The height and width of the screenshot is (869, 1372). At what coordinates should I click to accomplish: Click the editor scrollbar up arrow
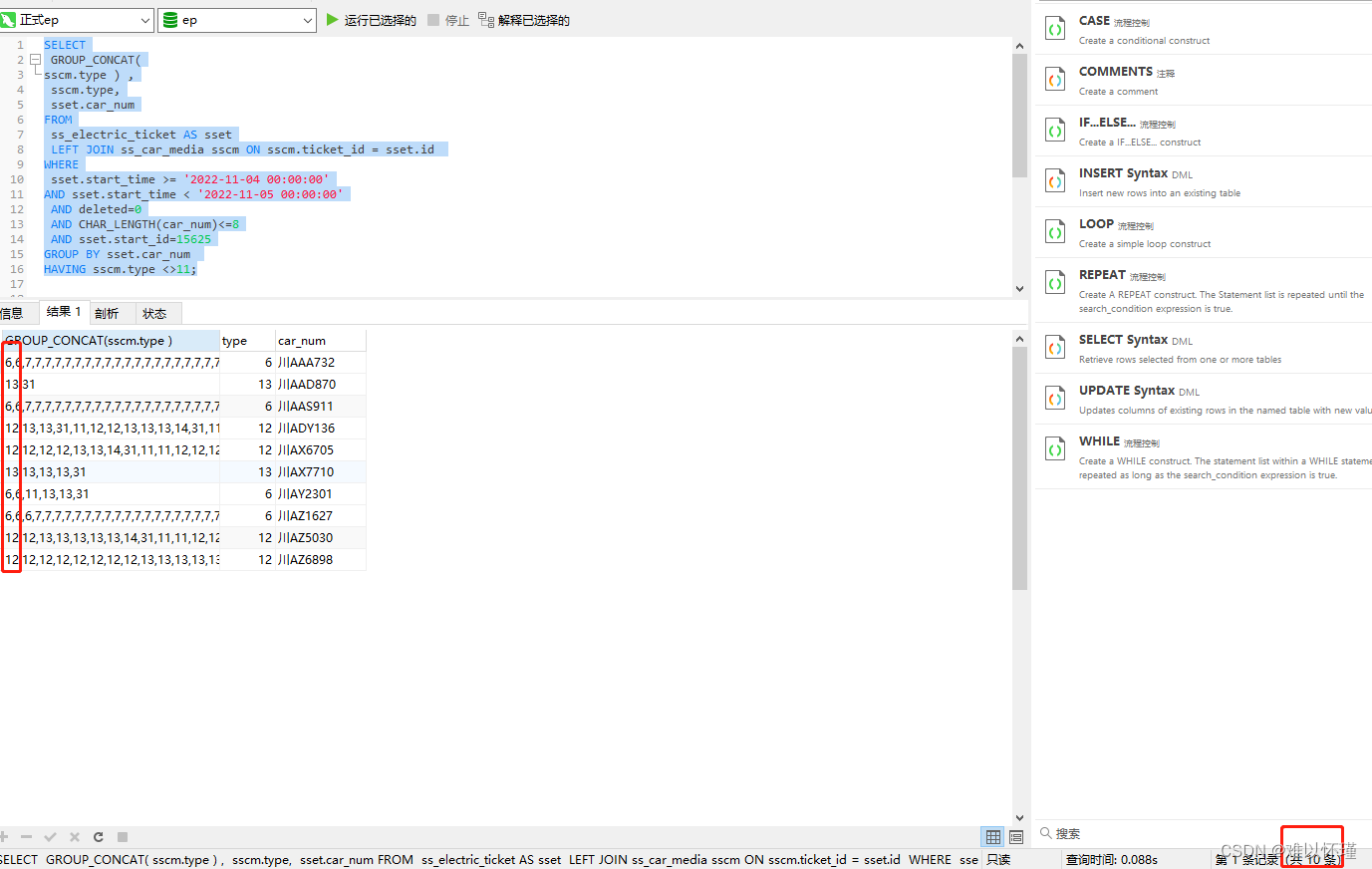tap(1019, 46)
